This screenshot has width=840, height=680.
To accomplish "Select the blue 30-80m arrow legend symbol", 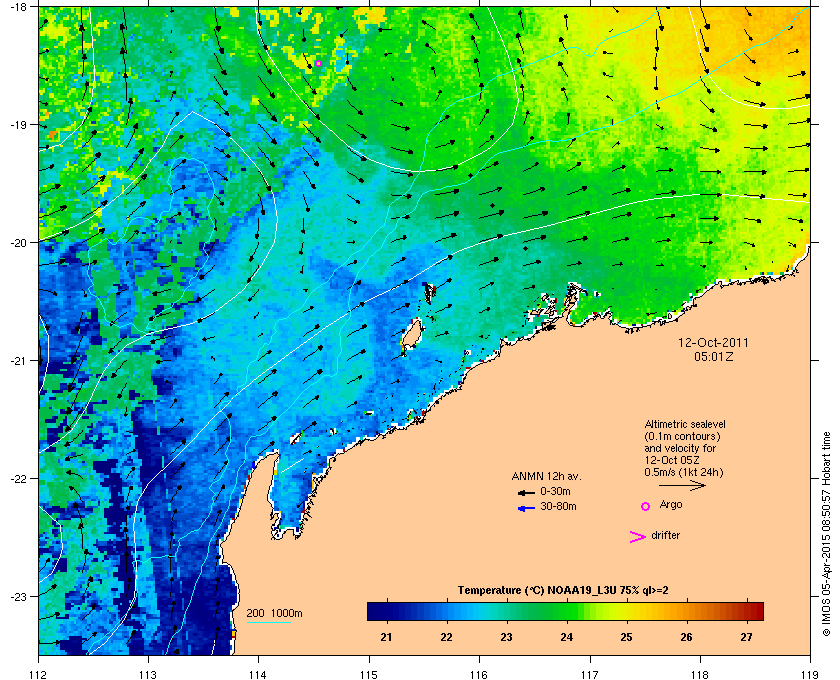I will (526, 508).
